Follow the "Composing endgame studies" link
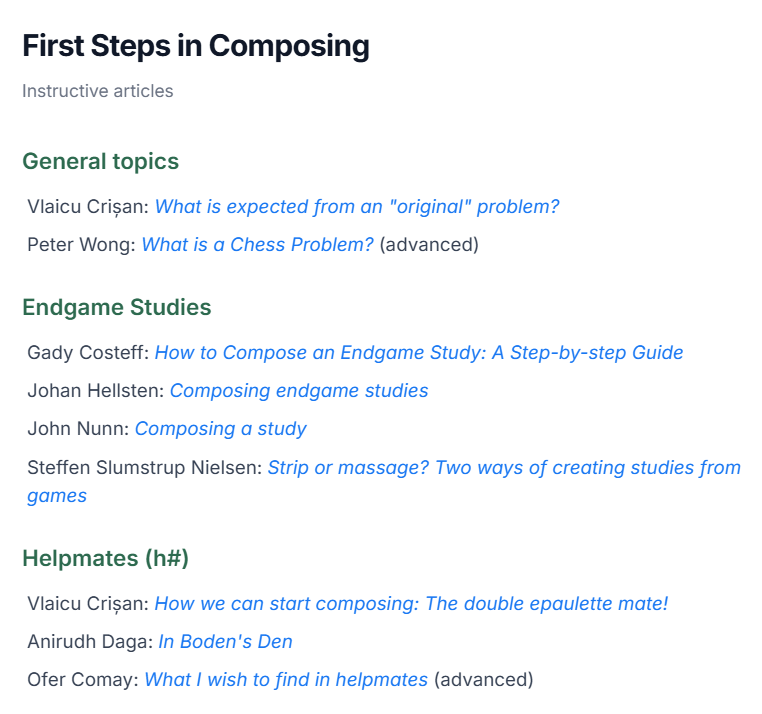The height and width of the screenshot is (714, 762). tap(298, 391)
